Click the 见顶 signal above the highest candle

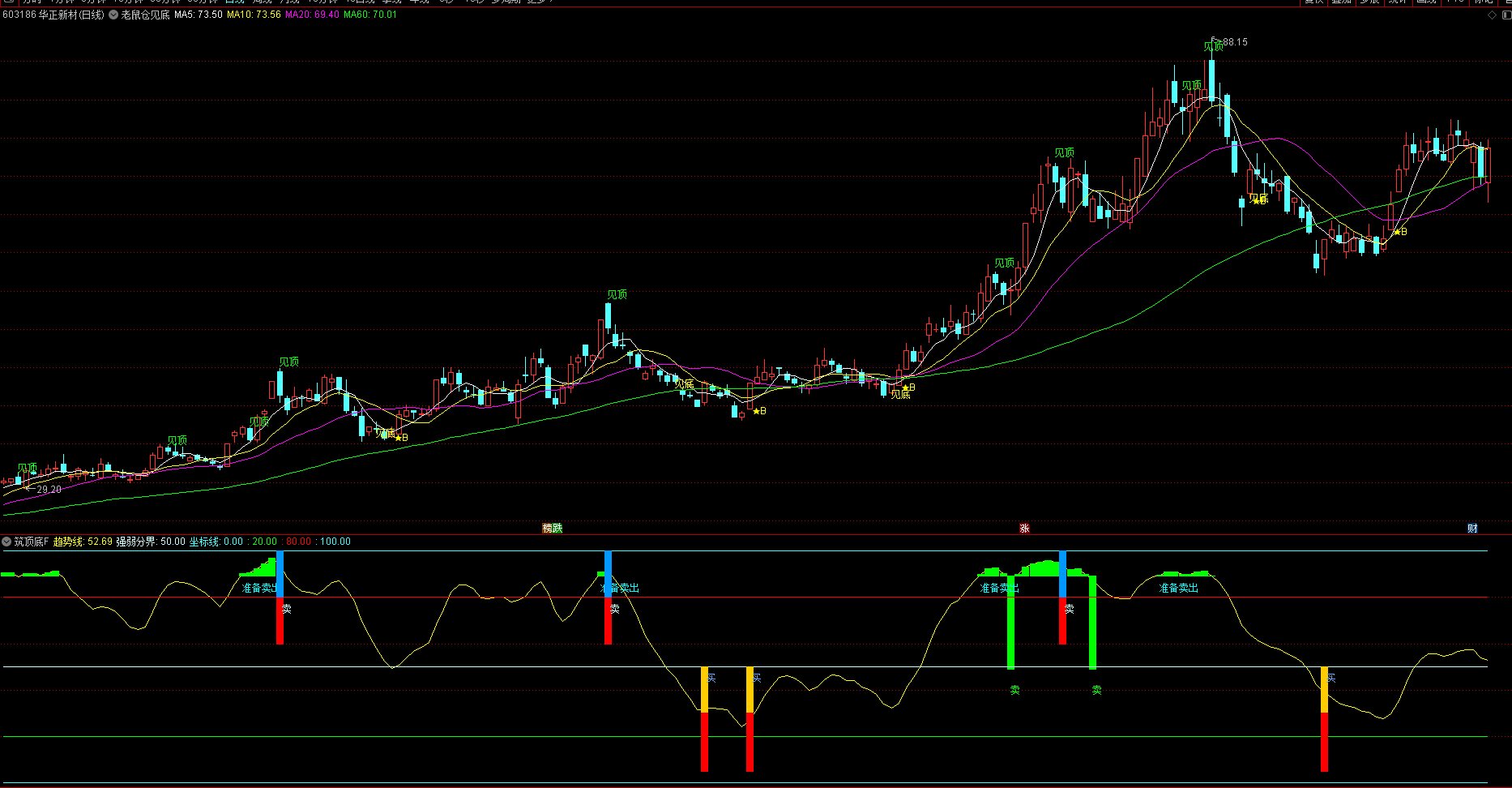(x=1213, y=47)
